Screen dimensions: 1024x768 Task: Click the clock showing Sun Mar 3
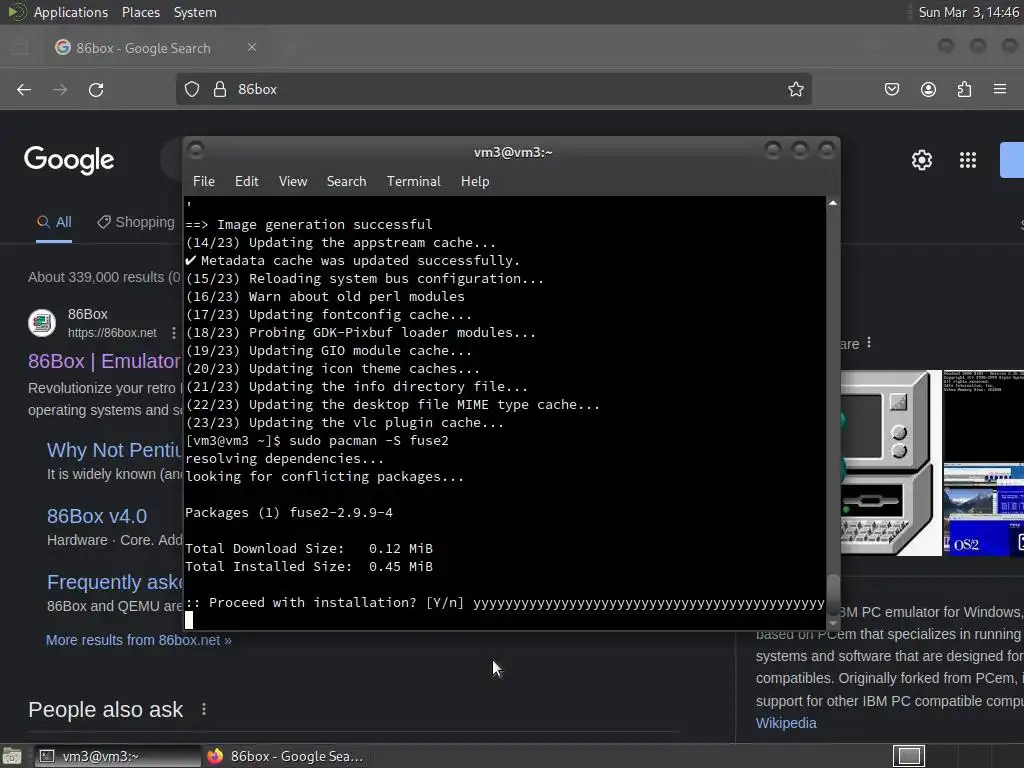[968, 12]
